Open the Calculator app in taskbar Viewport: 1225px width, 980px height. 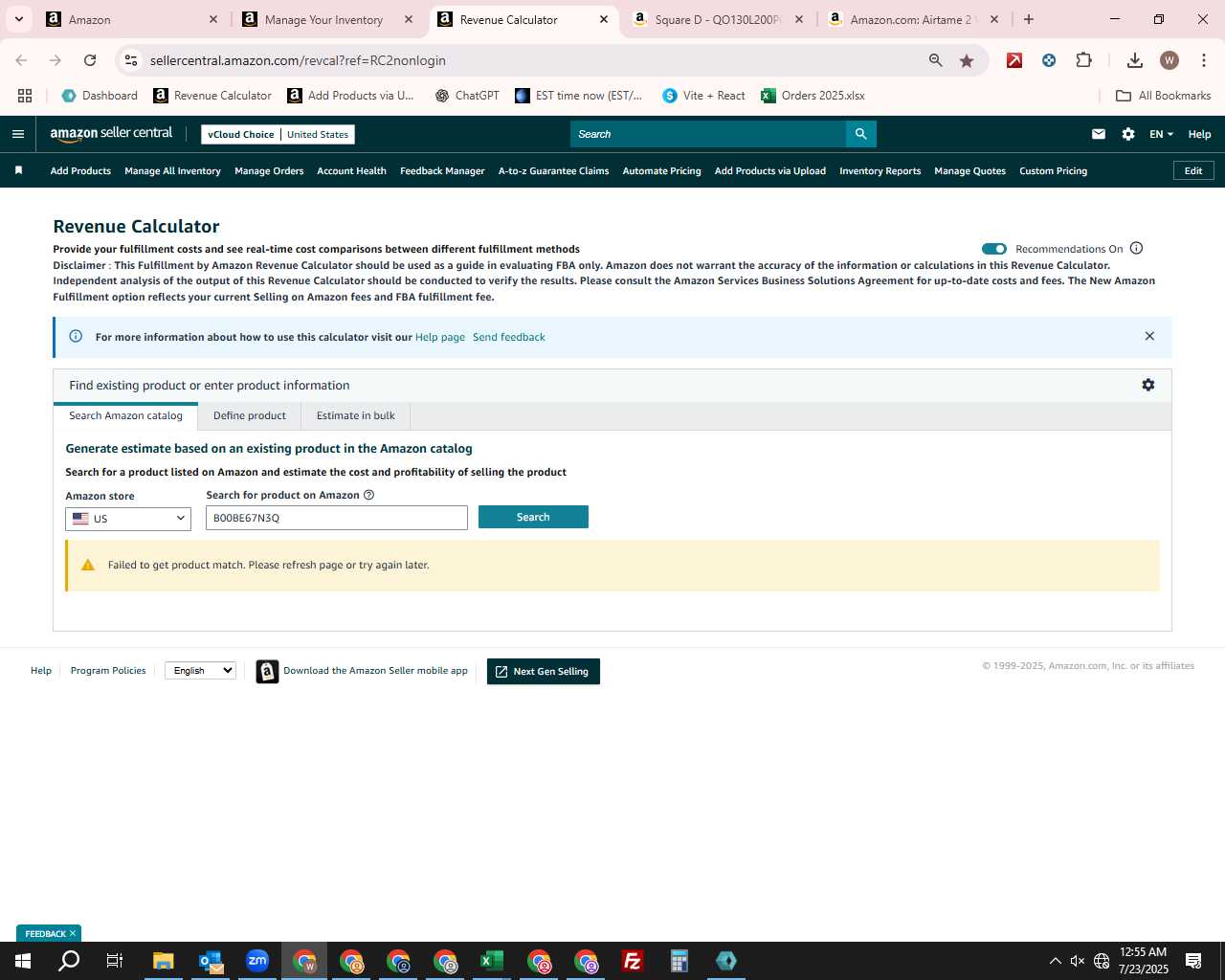(679, 961)
